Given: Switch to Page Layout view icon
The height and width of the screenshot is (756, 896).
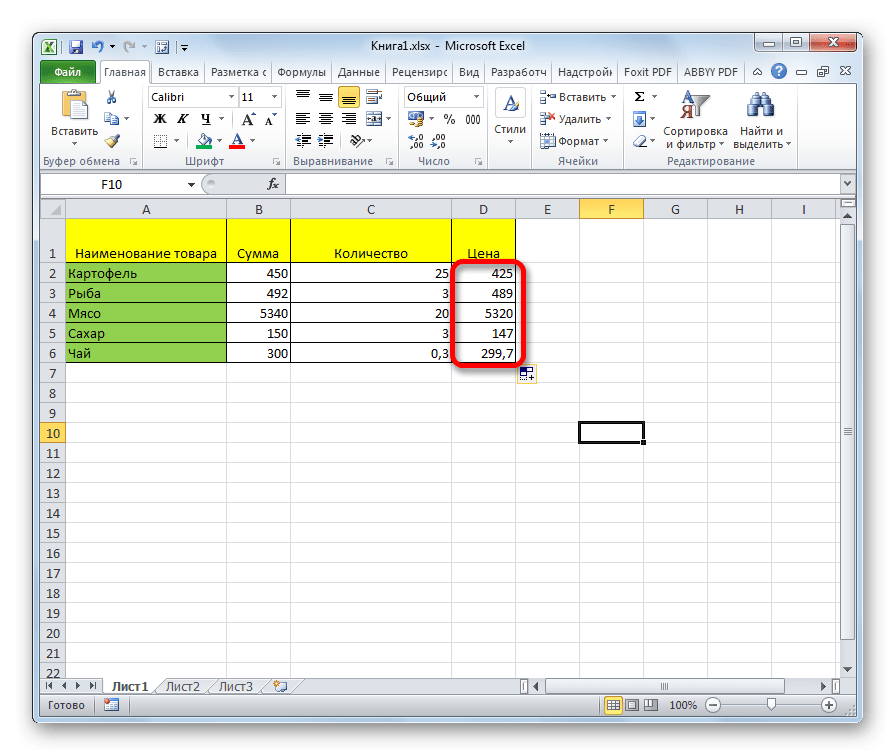Looking at the screenshot, I should click(632, 705).
